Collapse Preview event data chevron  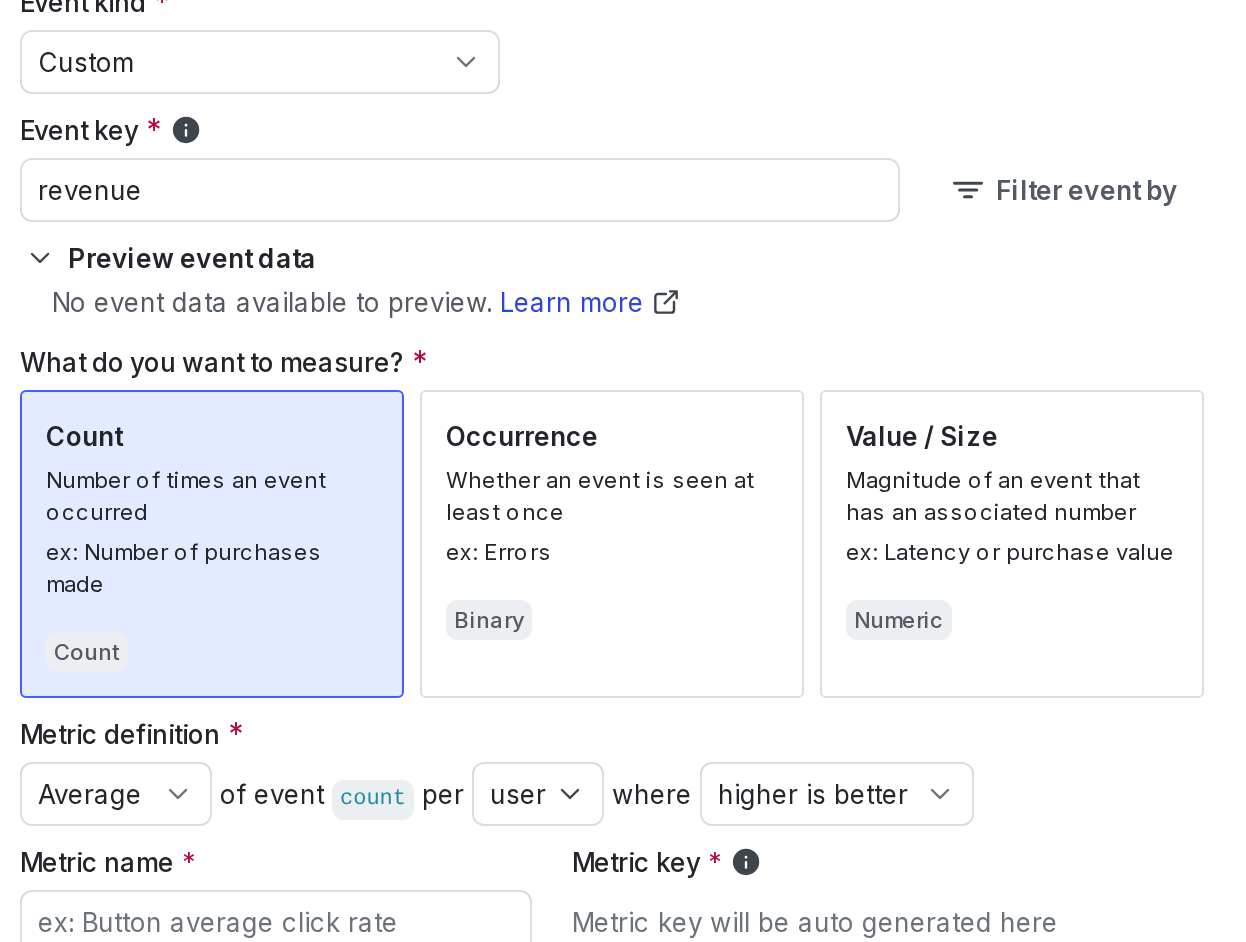pos(40,258)
